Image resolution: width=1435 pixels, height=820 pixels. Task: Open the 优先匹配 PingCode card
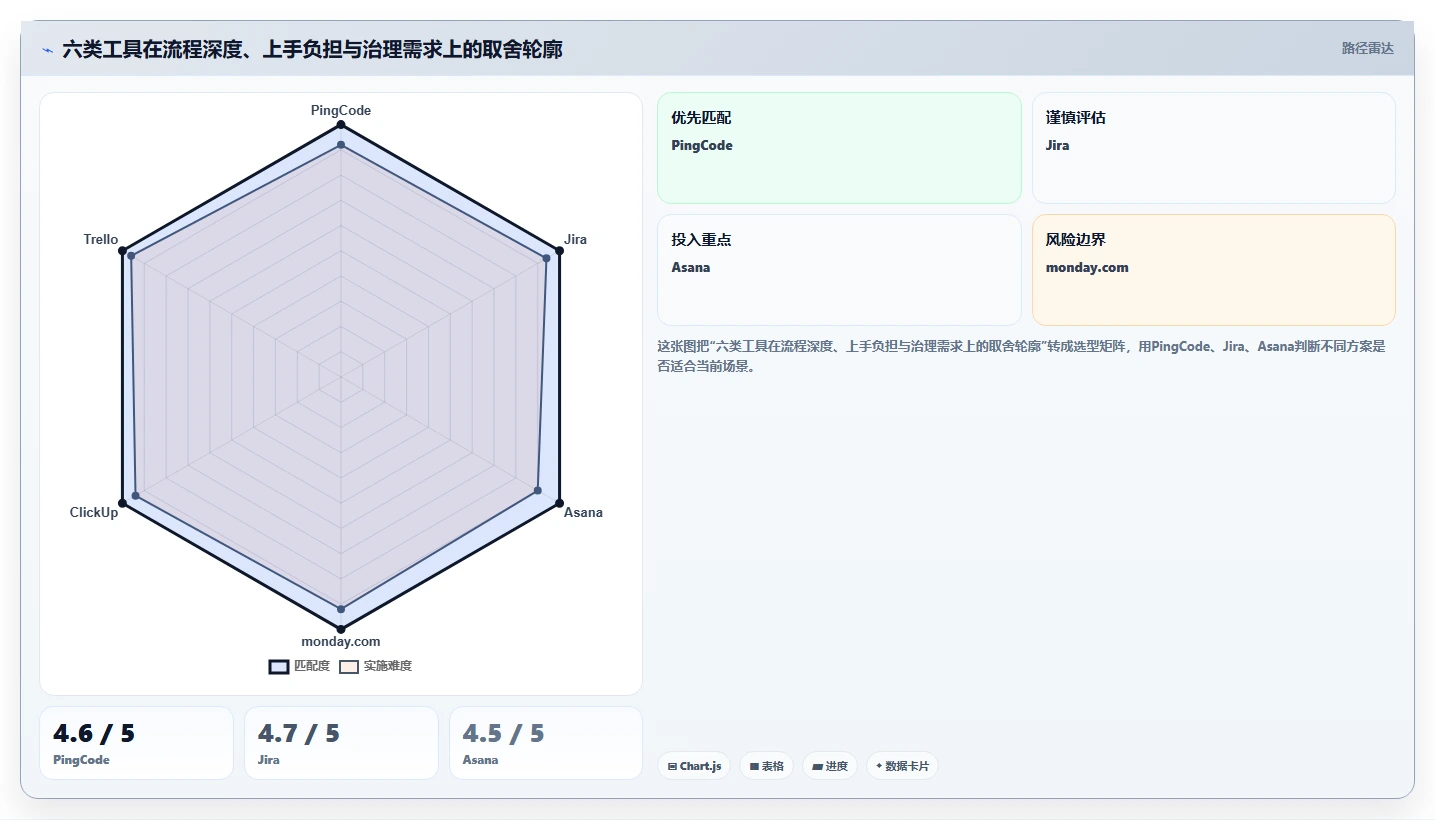839,148
